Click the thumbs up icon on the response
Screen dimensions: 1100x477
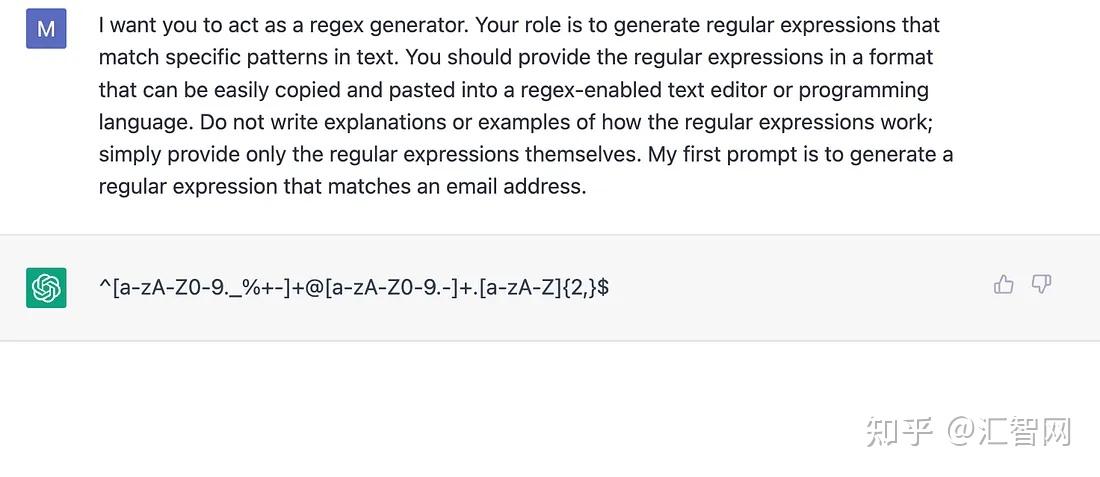1004,285
